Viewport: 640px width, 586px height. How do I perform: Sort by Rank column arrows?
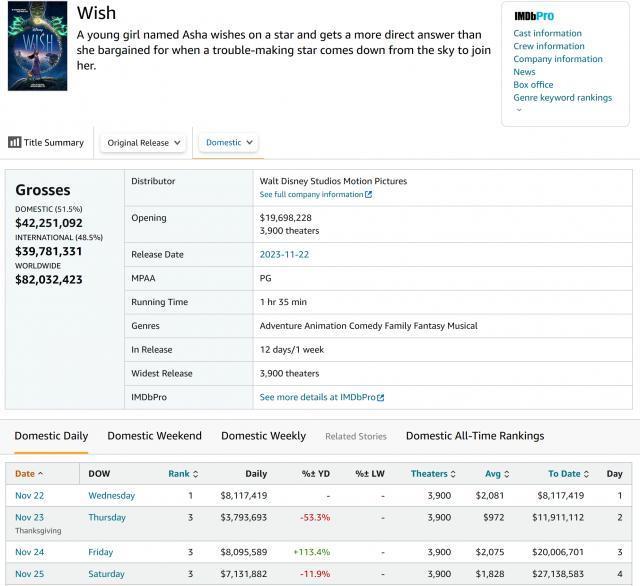(195, 474)
